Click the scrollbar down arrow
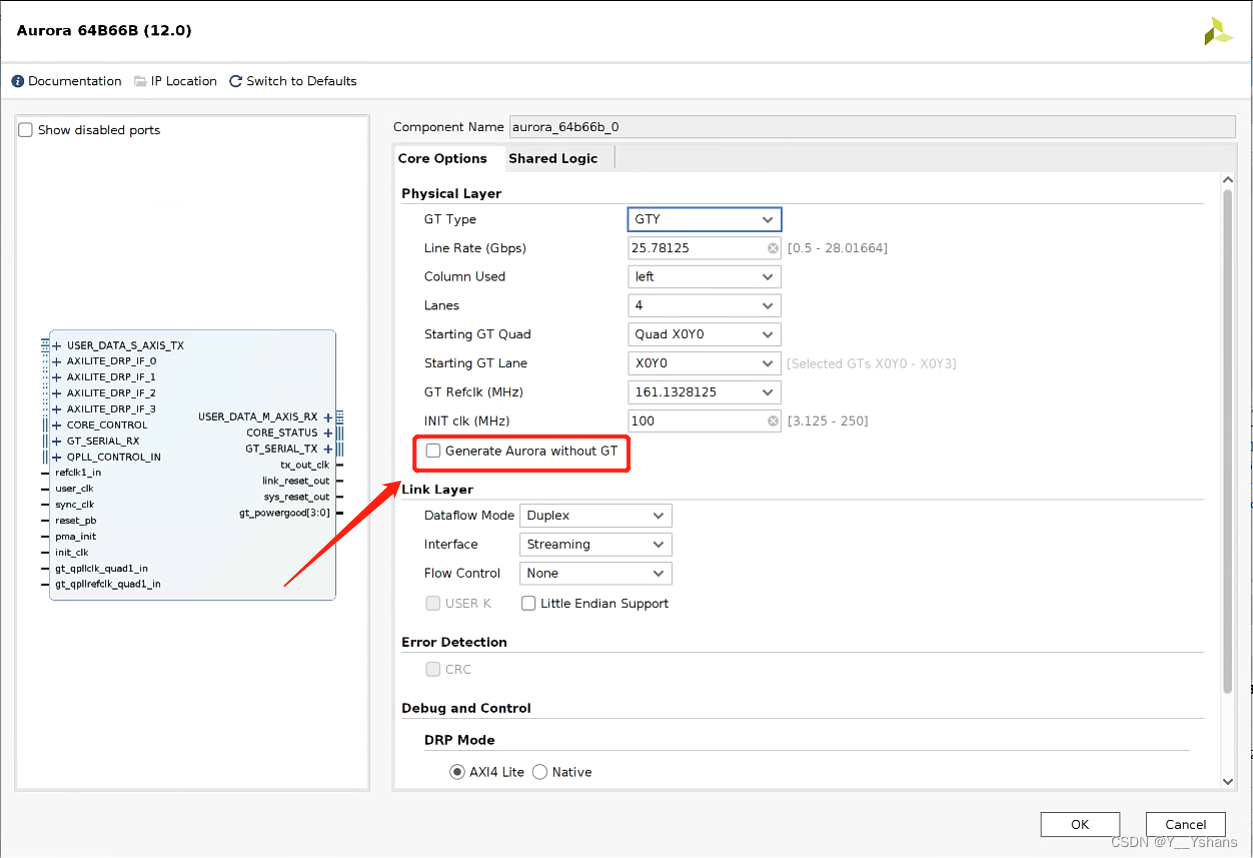 coord(1228,781)
